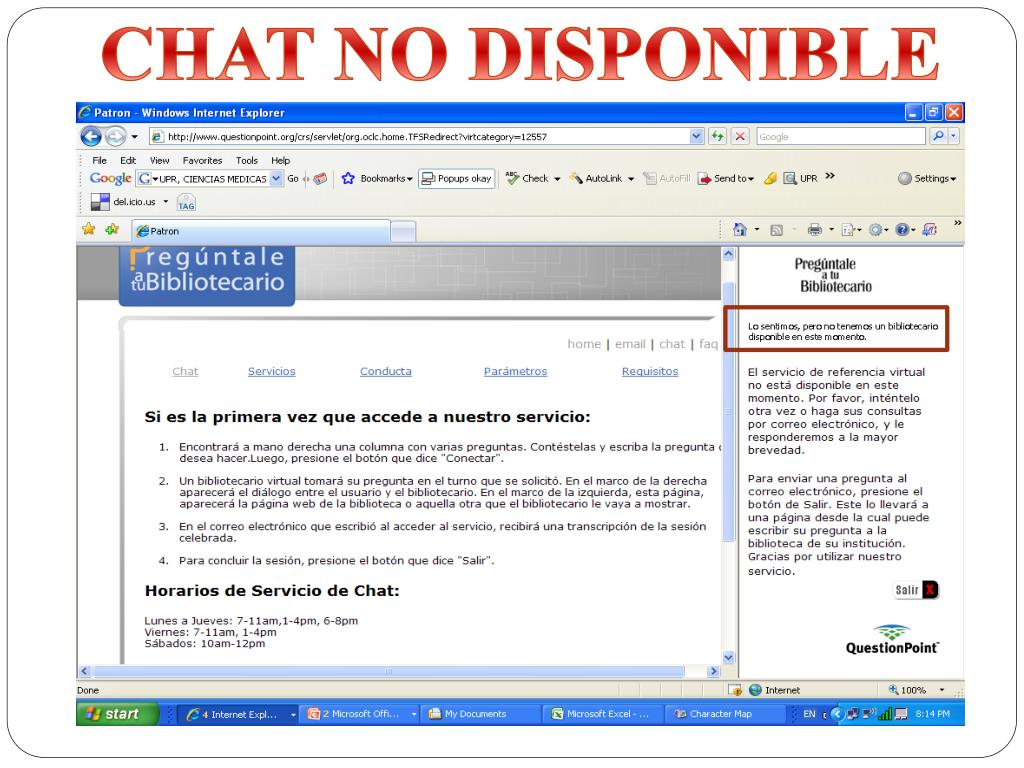1024x768 pixels.
Task: Click the magnifier Search button
Action: pyautogui.click(x=938, y=136)
